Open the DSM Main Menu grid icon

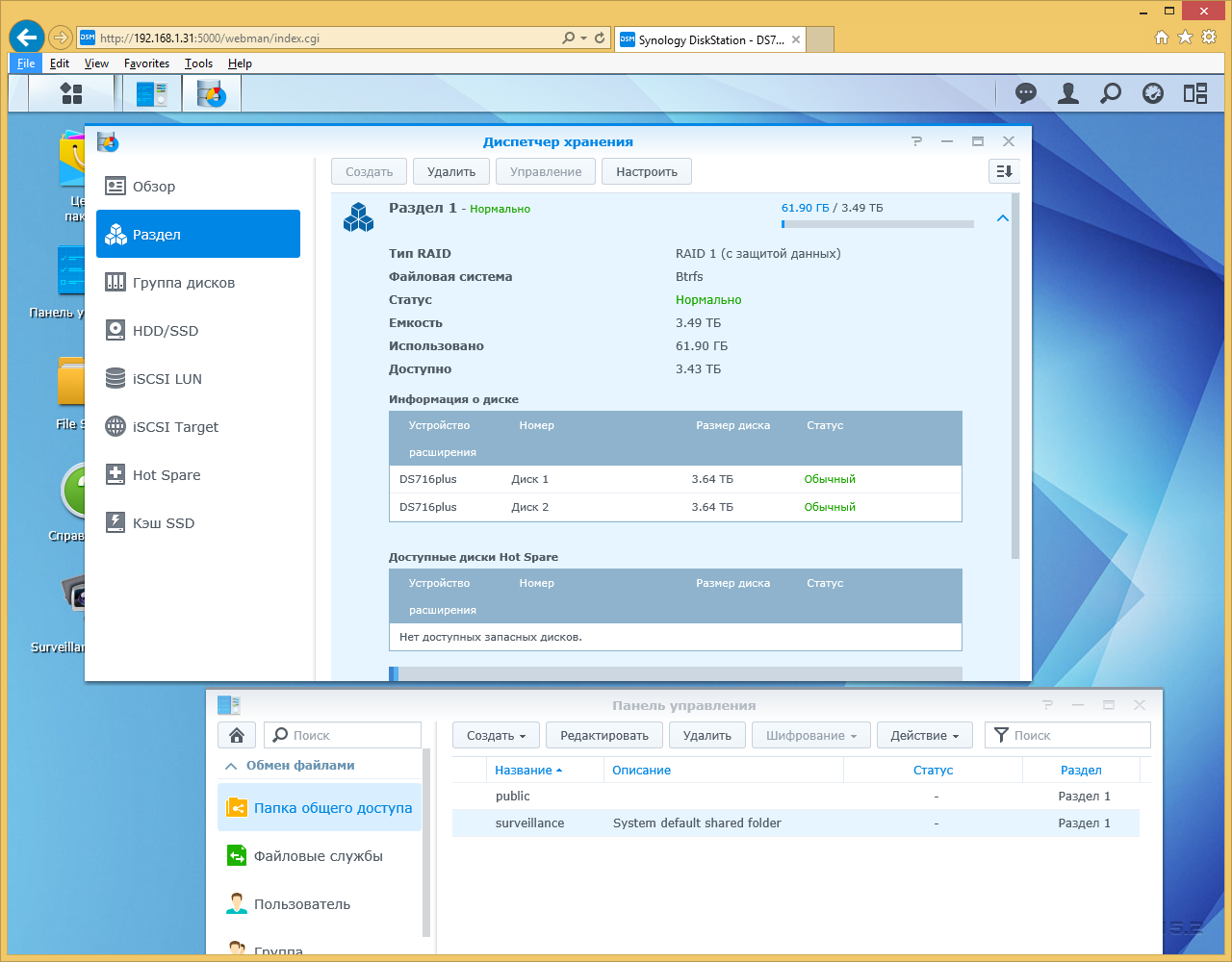coord(71,93)
